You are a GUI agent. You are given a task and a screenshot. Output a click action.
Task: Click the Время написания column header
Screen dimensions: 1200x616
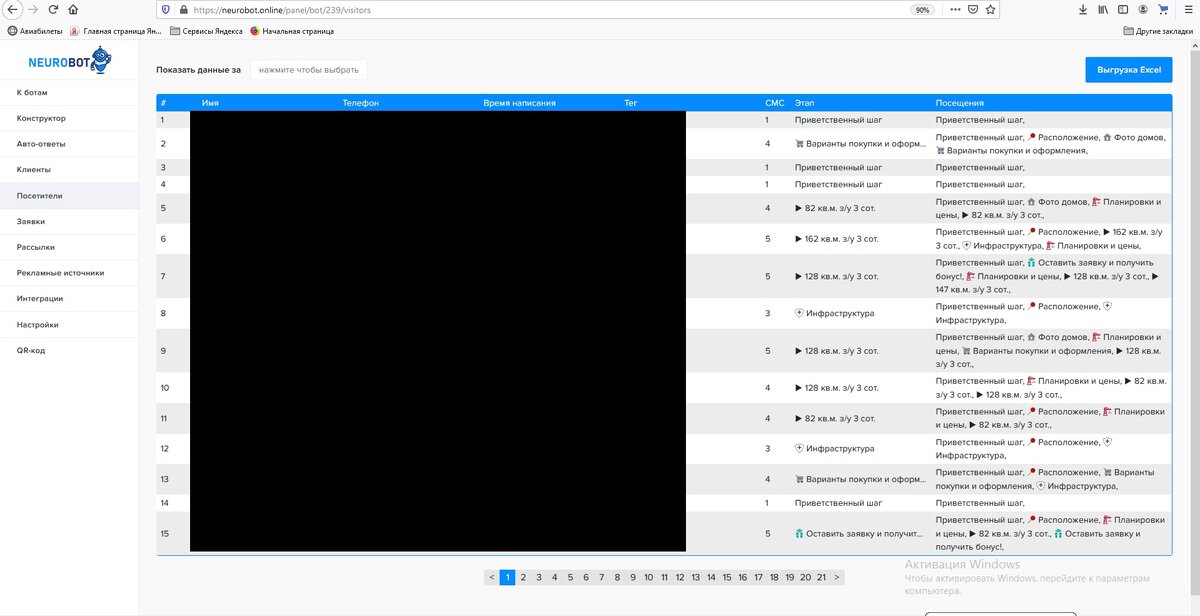click(x=519, y=103)
